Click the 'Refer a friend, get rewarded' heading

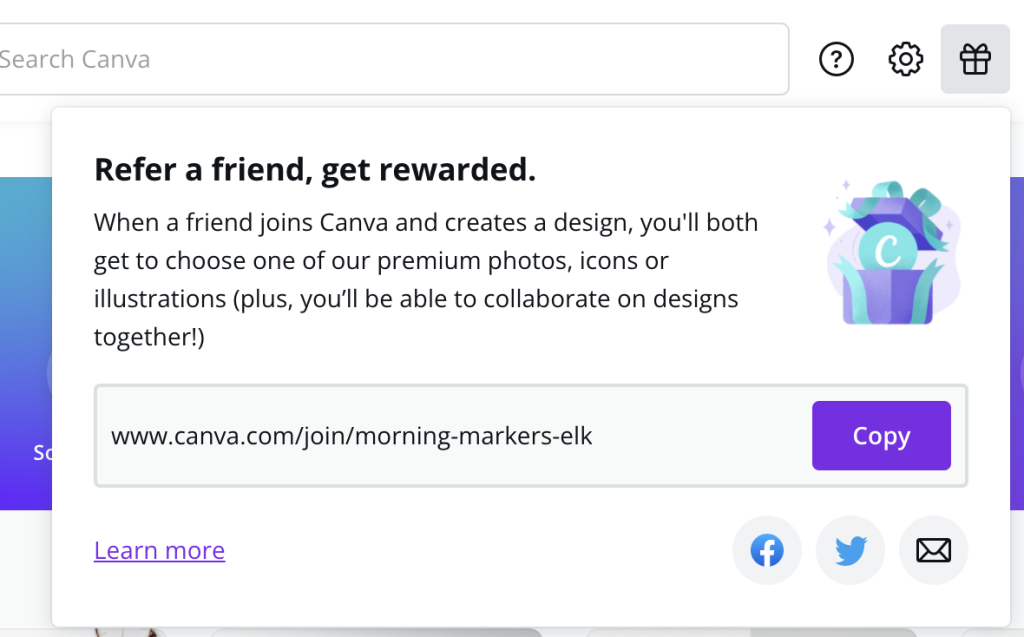coord(315,169)
